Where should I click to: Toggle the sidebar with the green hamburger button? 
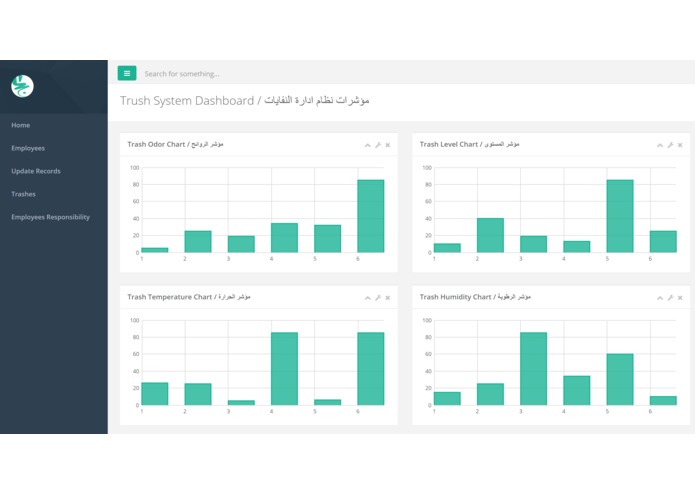127,74
